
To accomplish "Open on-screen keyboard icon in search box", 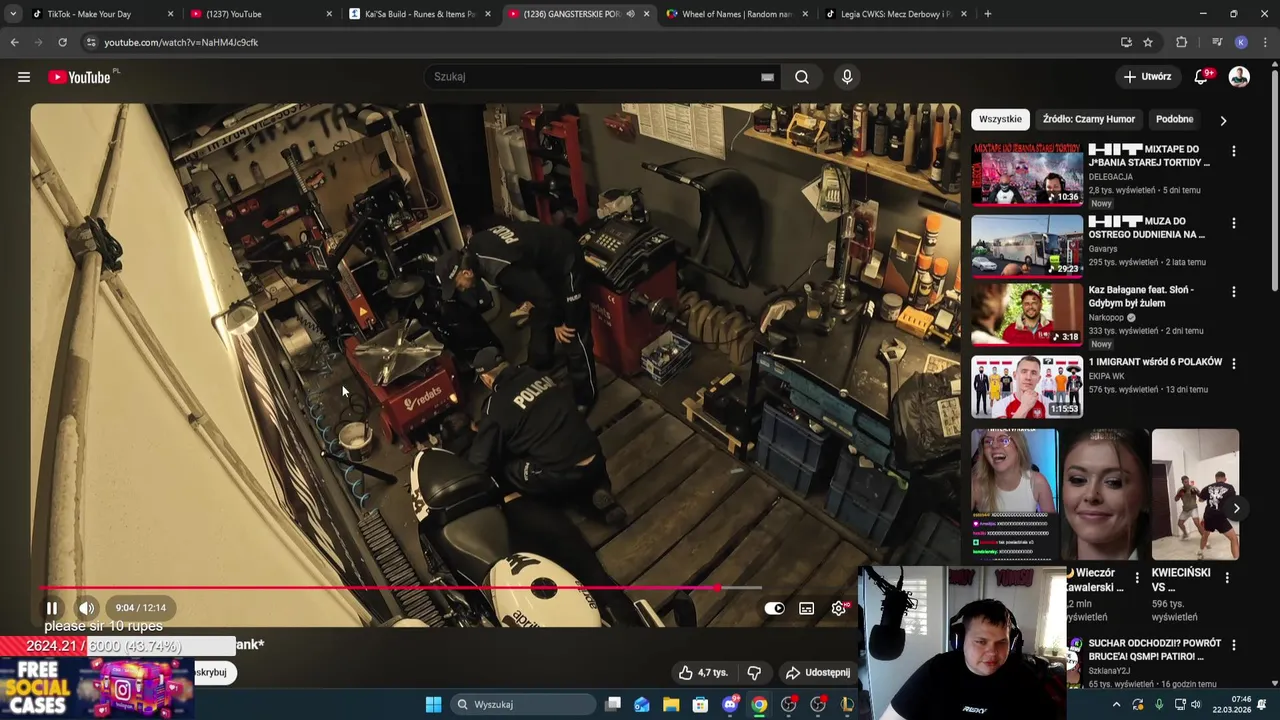I will click(767, 77).
